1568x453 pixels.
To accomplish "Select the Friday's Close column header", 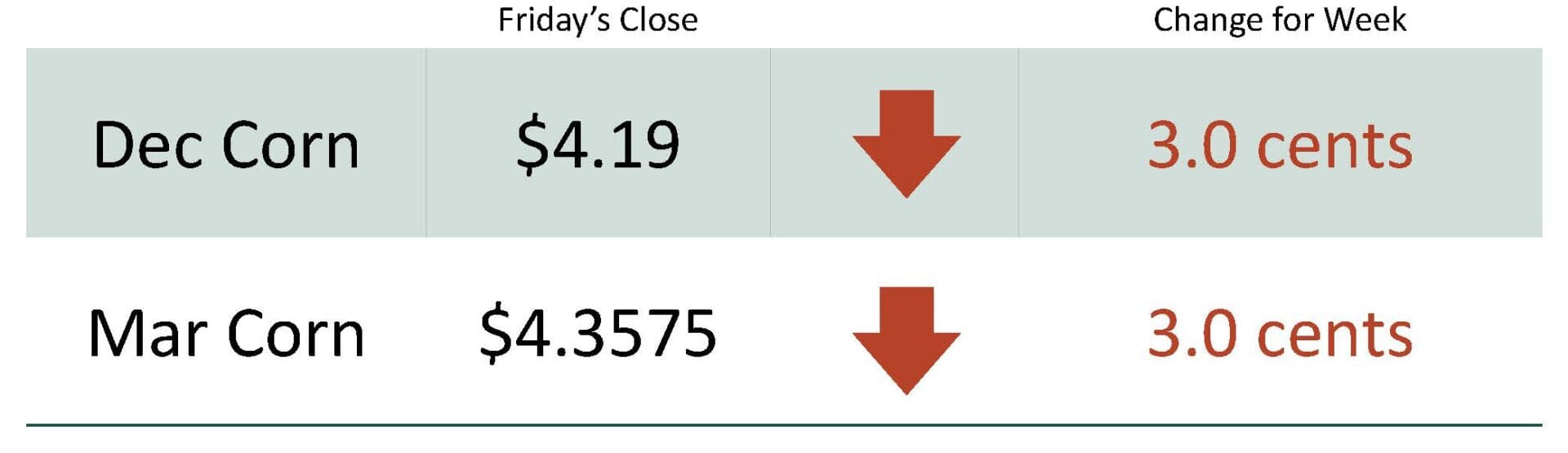I will pos(598,20).
